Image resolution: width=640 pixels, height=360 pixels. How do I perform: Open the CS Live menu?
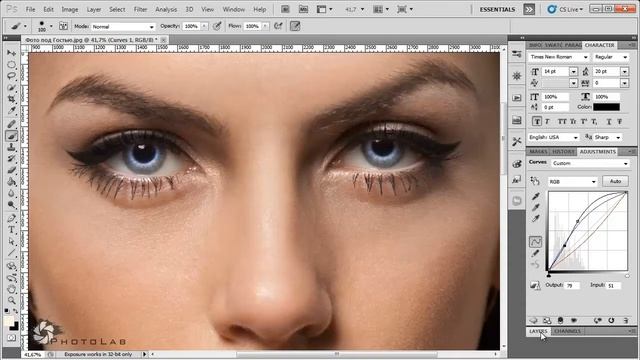coord(565,9)
